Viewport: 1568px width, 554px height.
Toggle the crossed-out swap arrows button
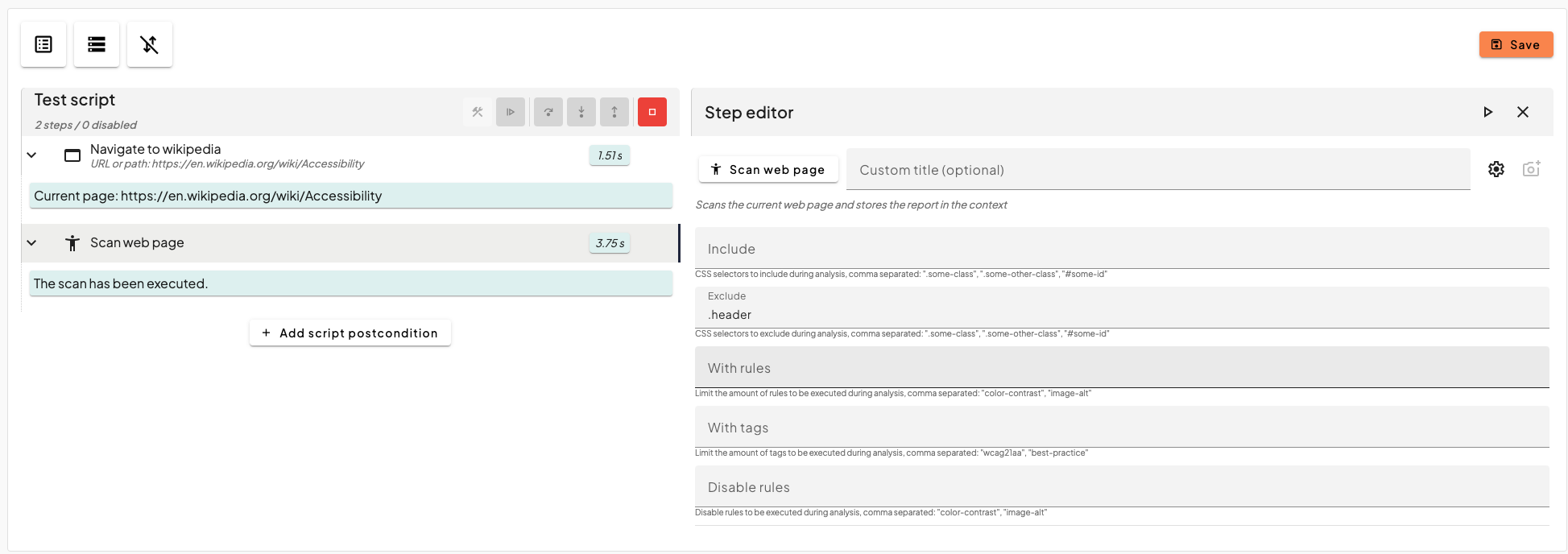click(x=150, y=44)
